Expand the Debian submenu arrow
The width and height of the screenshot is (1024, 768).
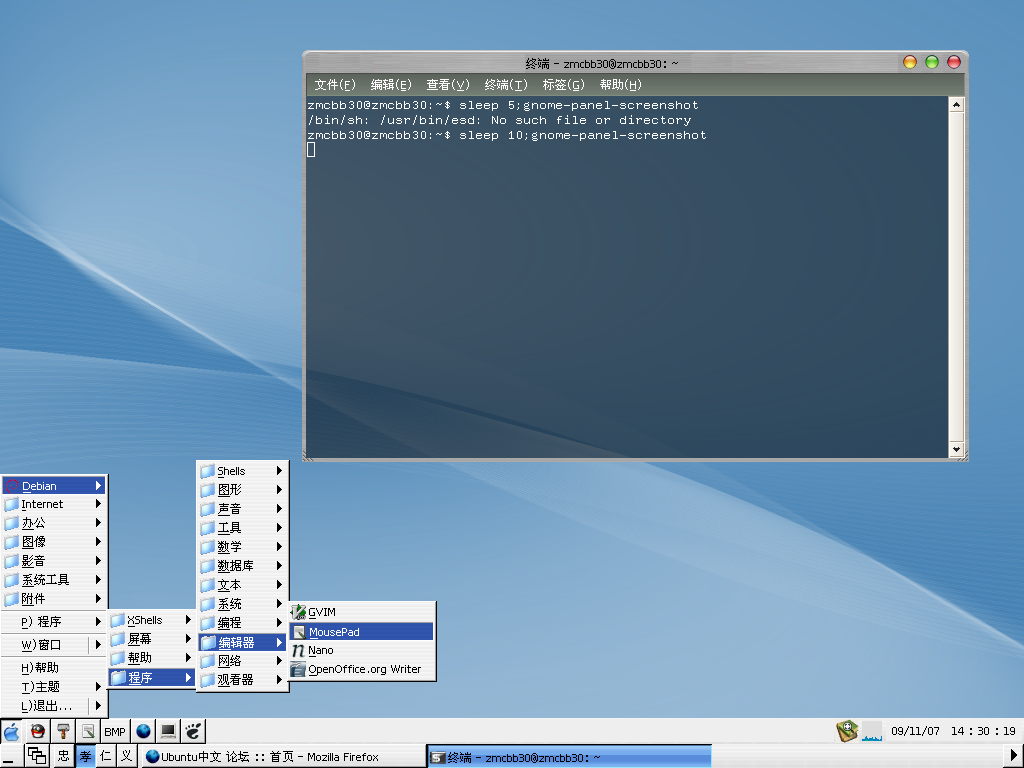98,485
